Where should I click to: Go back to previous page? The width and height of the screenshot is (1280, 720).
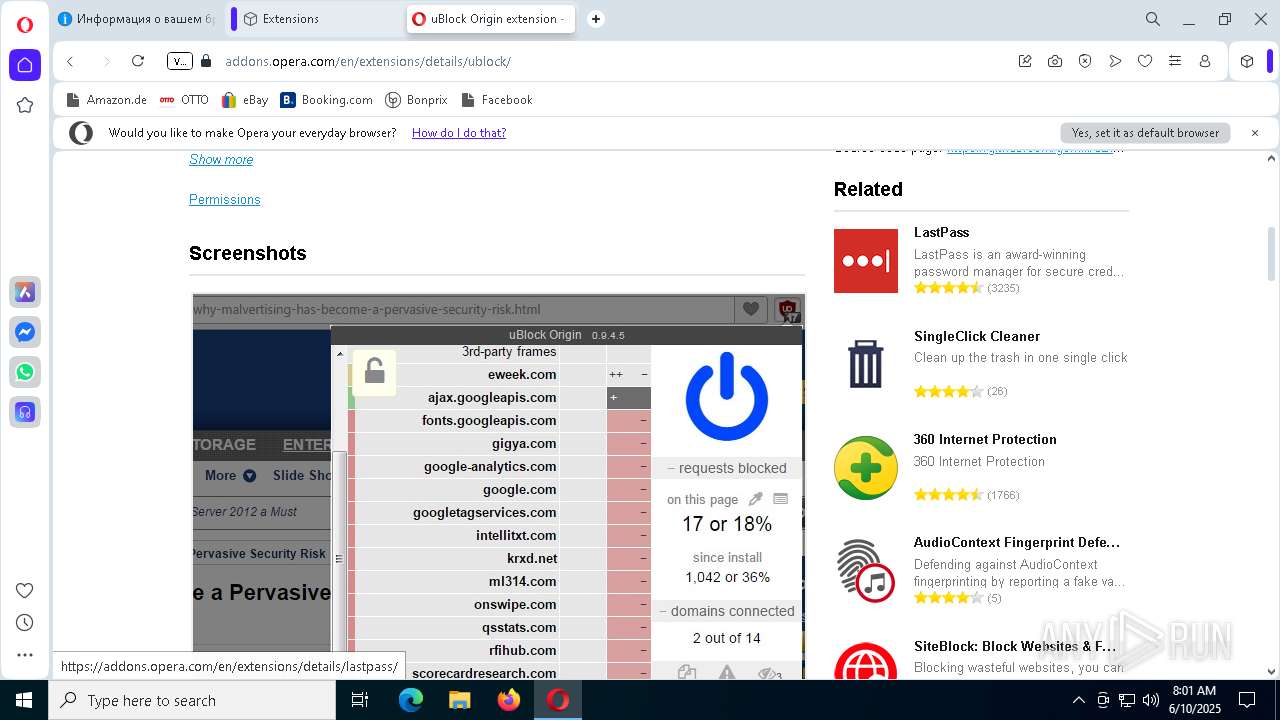tap(70, 61)
